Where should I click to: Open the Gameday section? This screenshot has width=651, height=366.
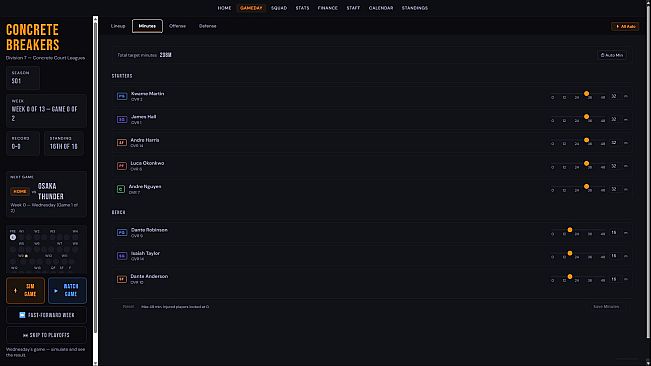(251, 8)
